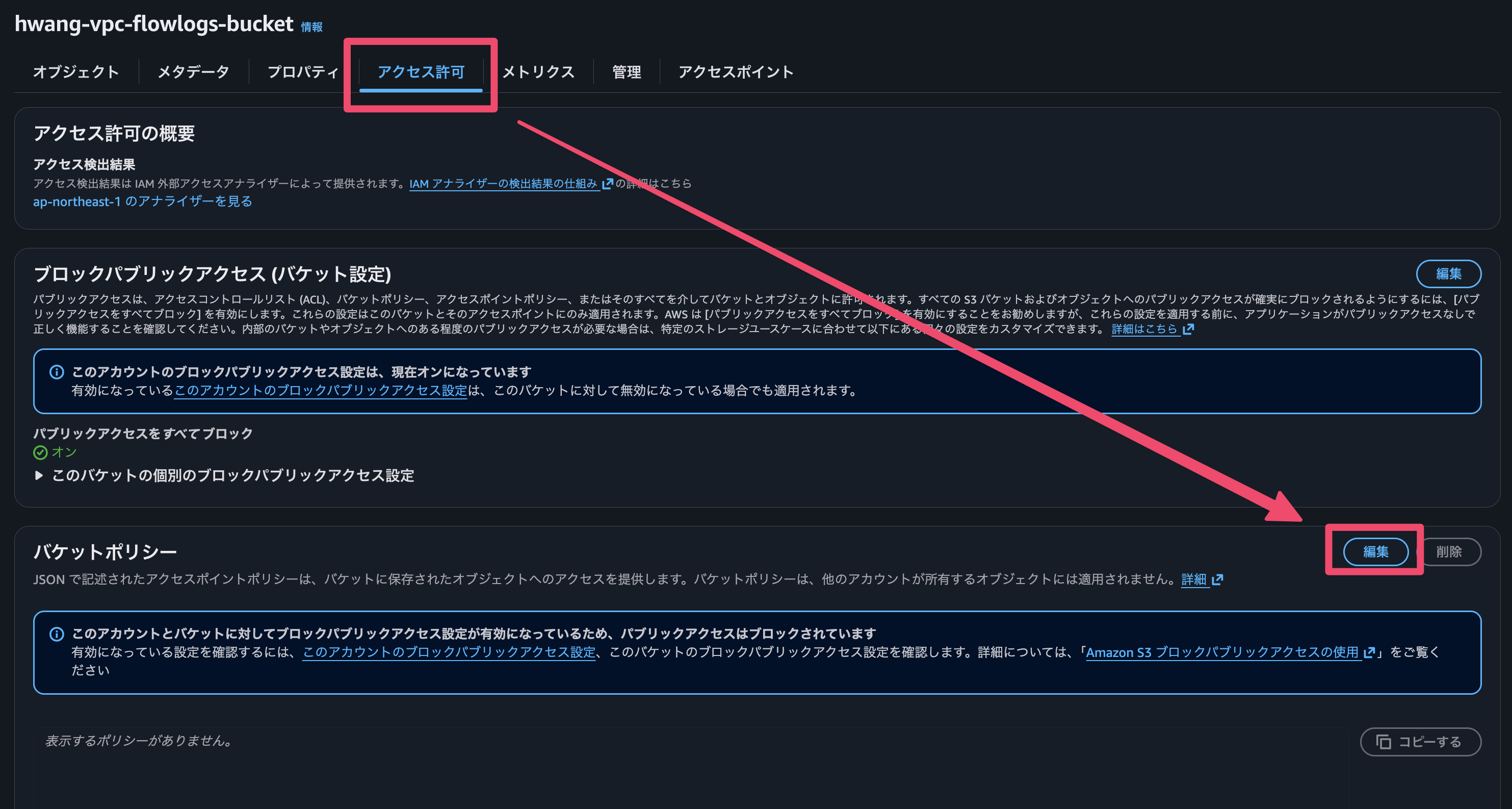Click the external link icon after IAM アナライザー link

coord(608,183)
